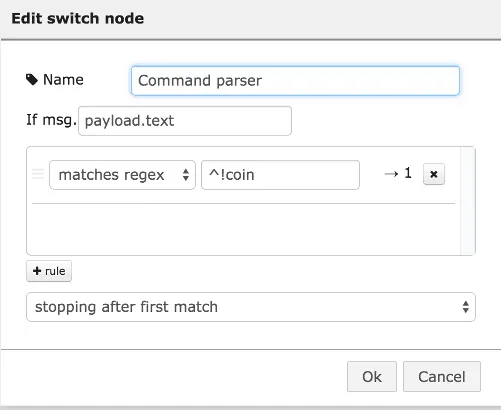Open the matches regex rule type dropdown
The image size is (501, 410).
click(x=122, y=175)
